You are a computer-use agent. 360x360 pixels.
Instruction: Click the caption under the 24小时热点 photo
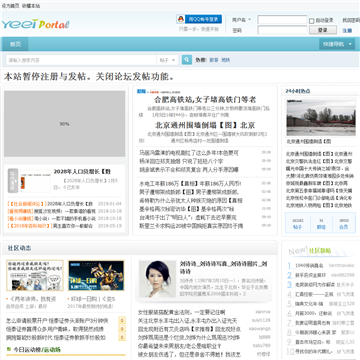pos(309,141)
